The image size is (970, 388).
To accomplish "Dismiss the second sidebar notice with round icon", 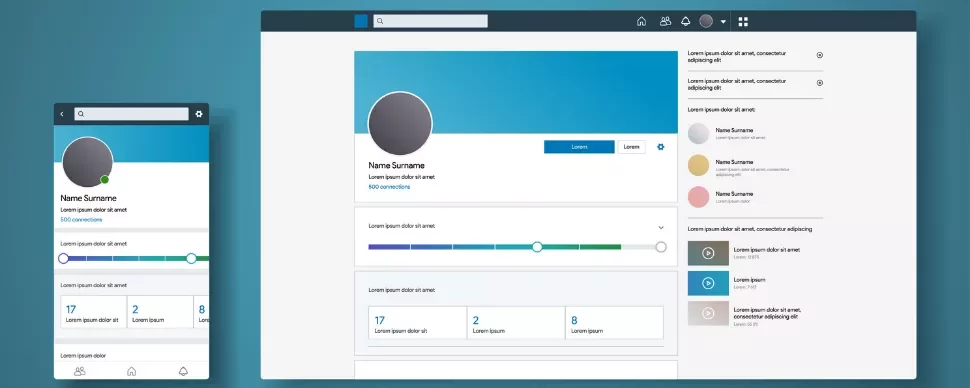I will [820, 83].
